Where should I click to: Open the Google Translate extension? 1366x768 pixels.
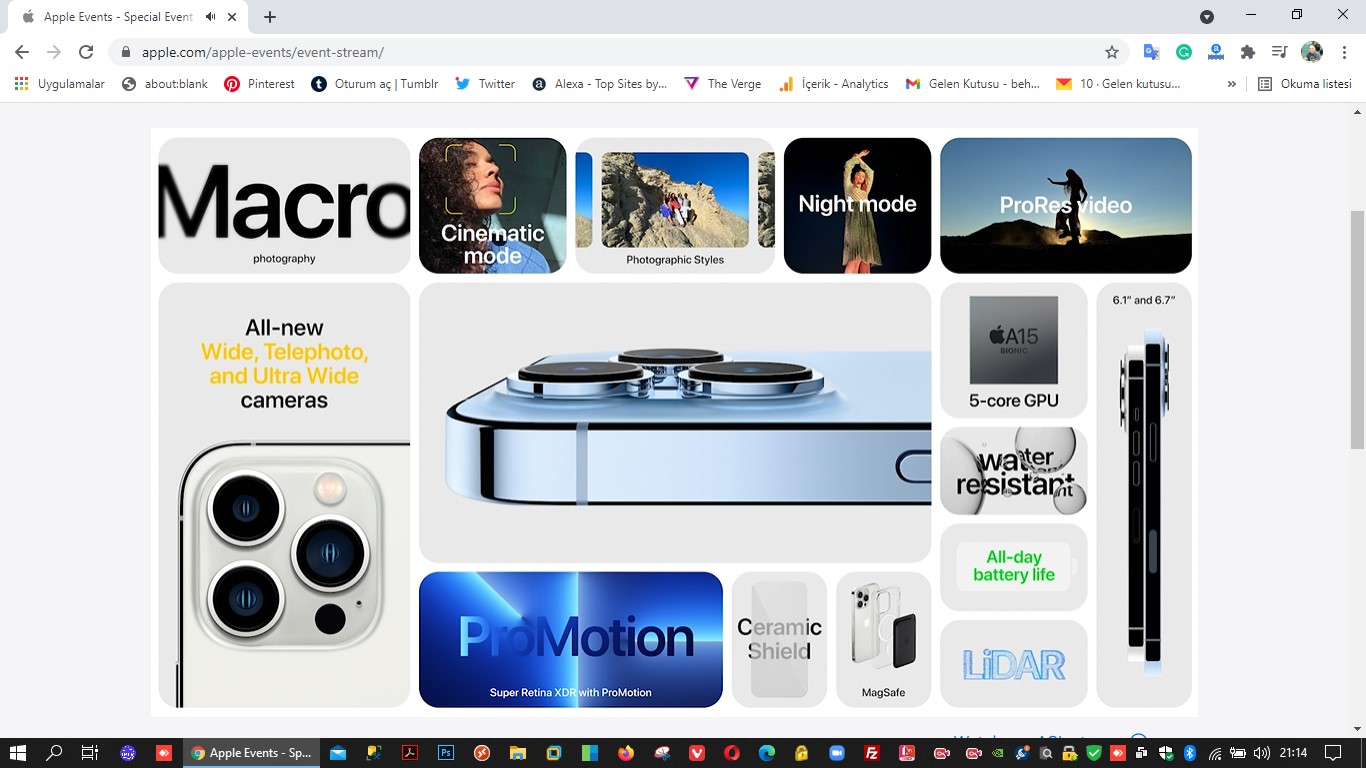(1152, 52)
